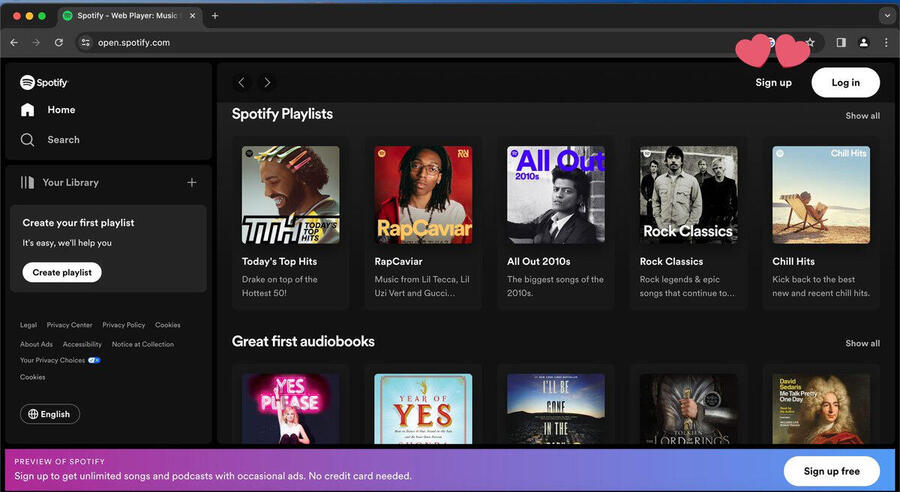The image size is (900, 492).
Task: Open the RapCaviar playlist cover
Action: [x=423, y=195]
